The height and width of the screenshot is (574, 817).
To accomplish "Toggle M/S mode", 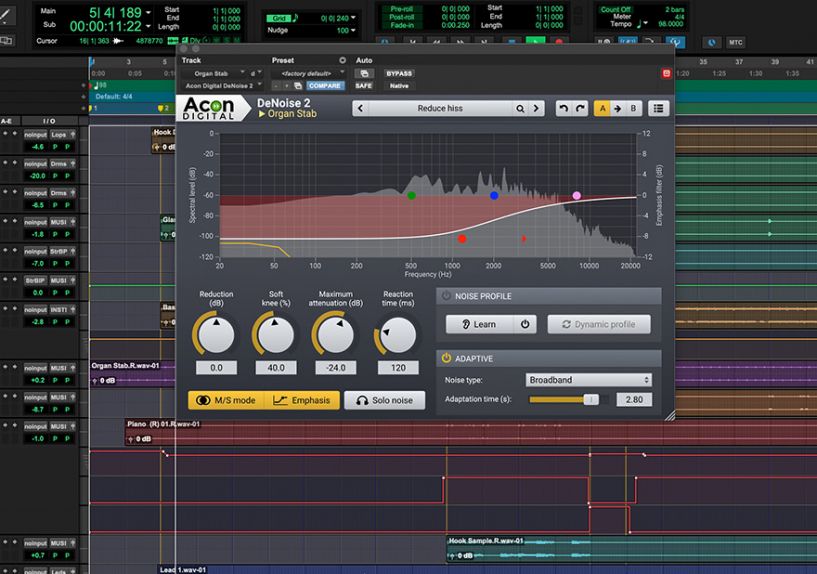I will (225, 400).
